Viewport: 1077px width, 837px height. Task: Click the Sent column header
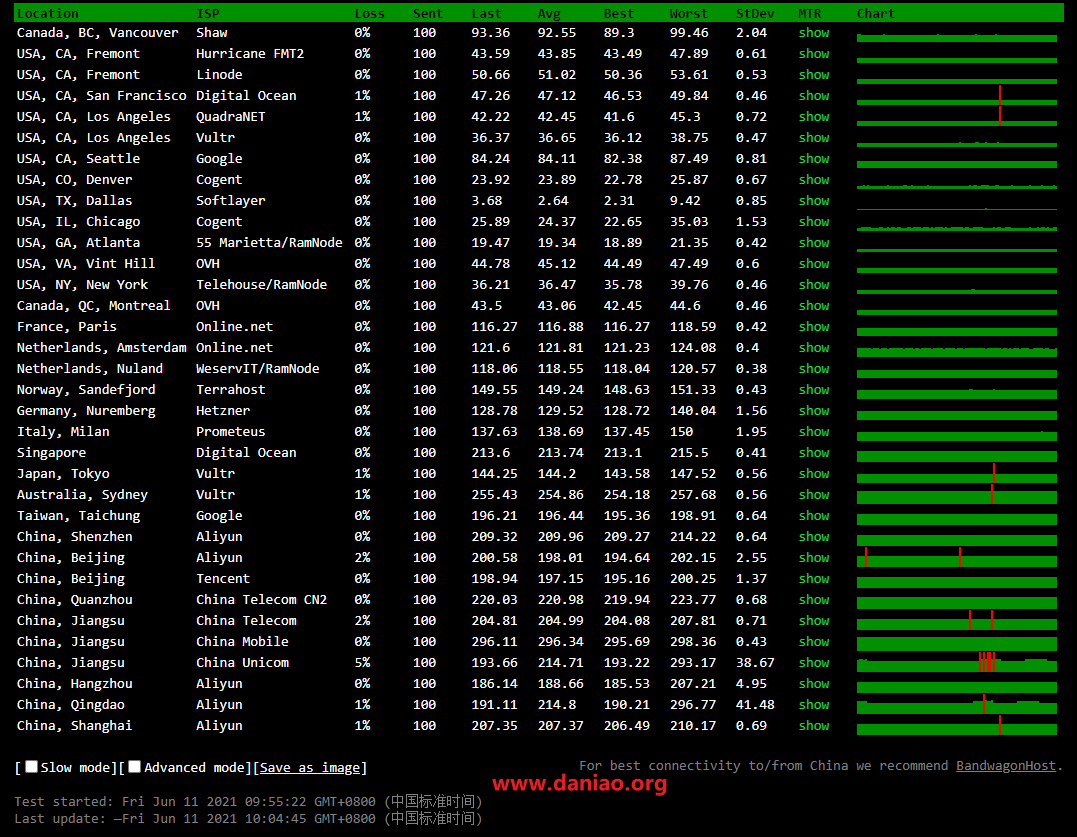(428, 14)
